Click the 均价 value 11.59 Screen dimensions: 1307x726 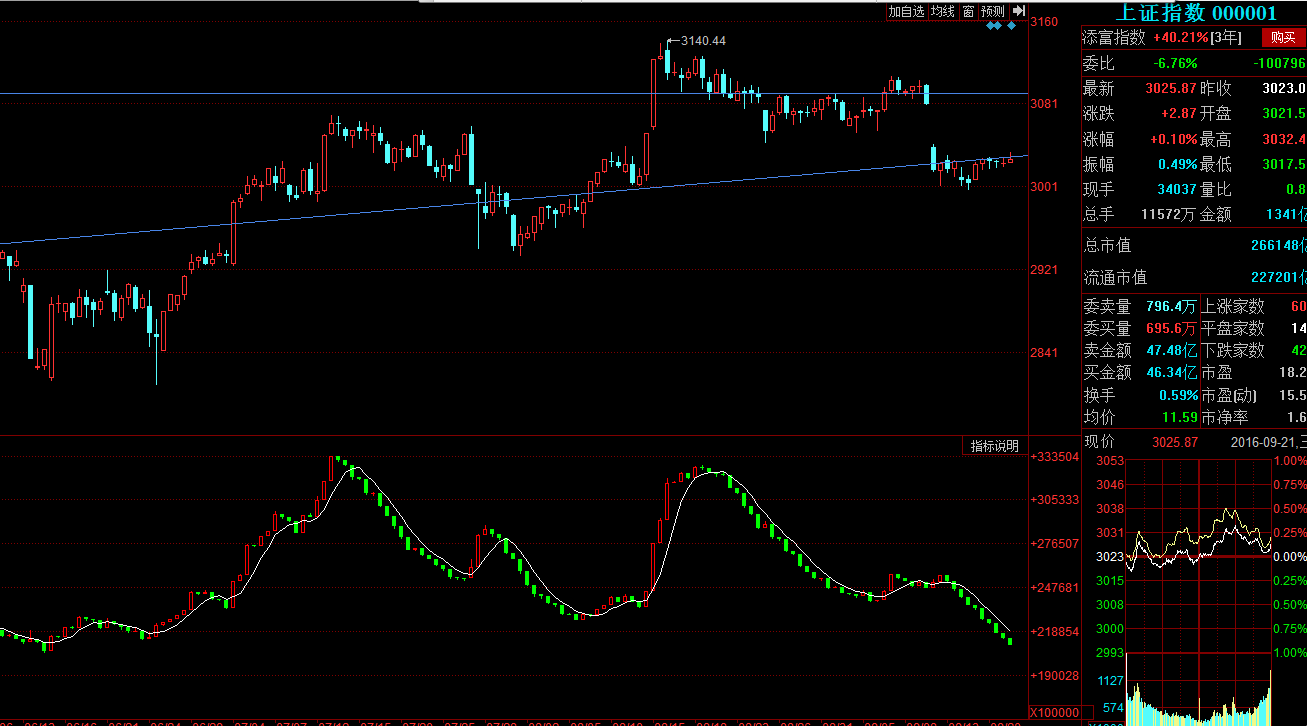[x=1179, y=417]
